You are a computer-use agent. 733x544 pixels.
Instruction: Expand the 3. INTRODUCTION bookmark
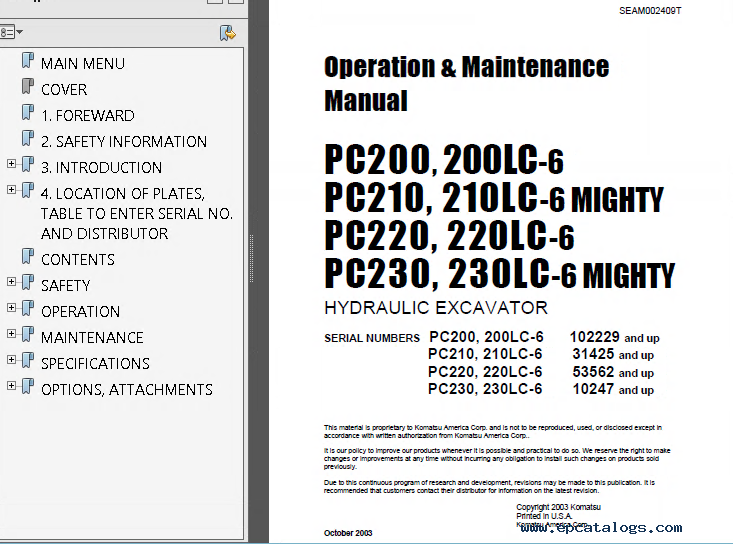12,164
